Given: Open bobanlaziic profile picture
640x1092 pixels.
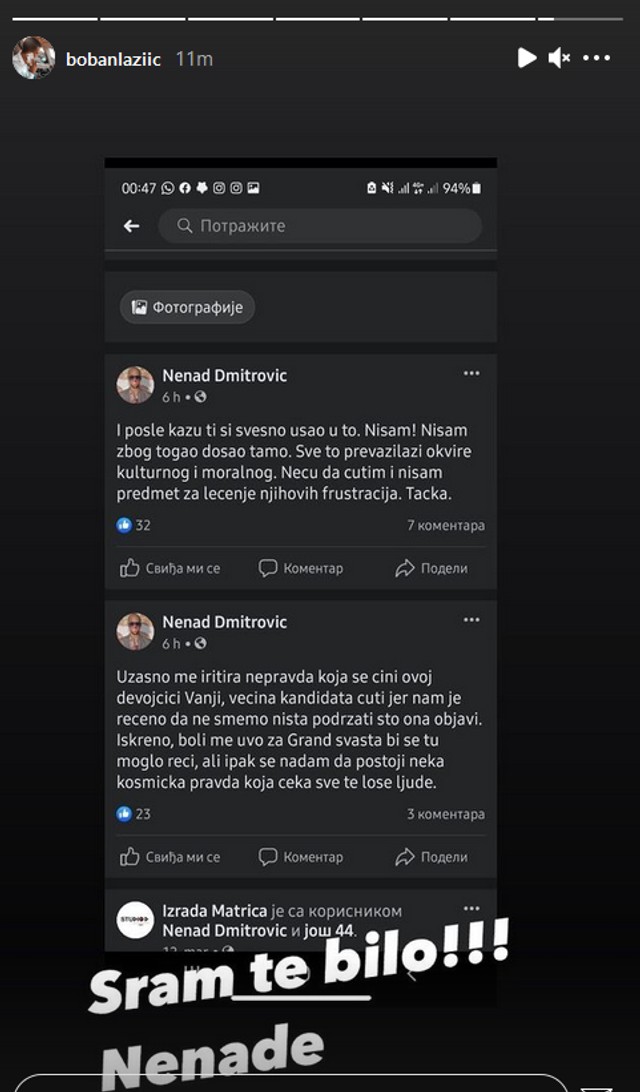Looking at the screenshot, I should pos(33,58).
